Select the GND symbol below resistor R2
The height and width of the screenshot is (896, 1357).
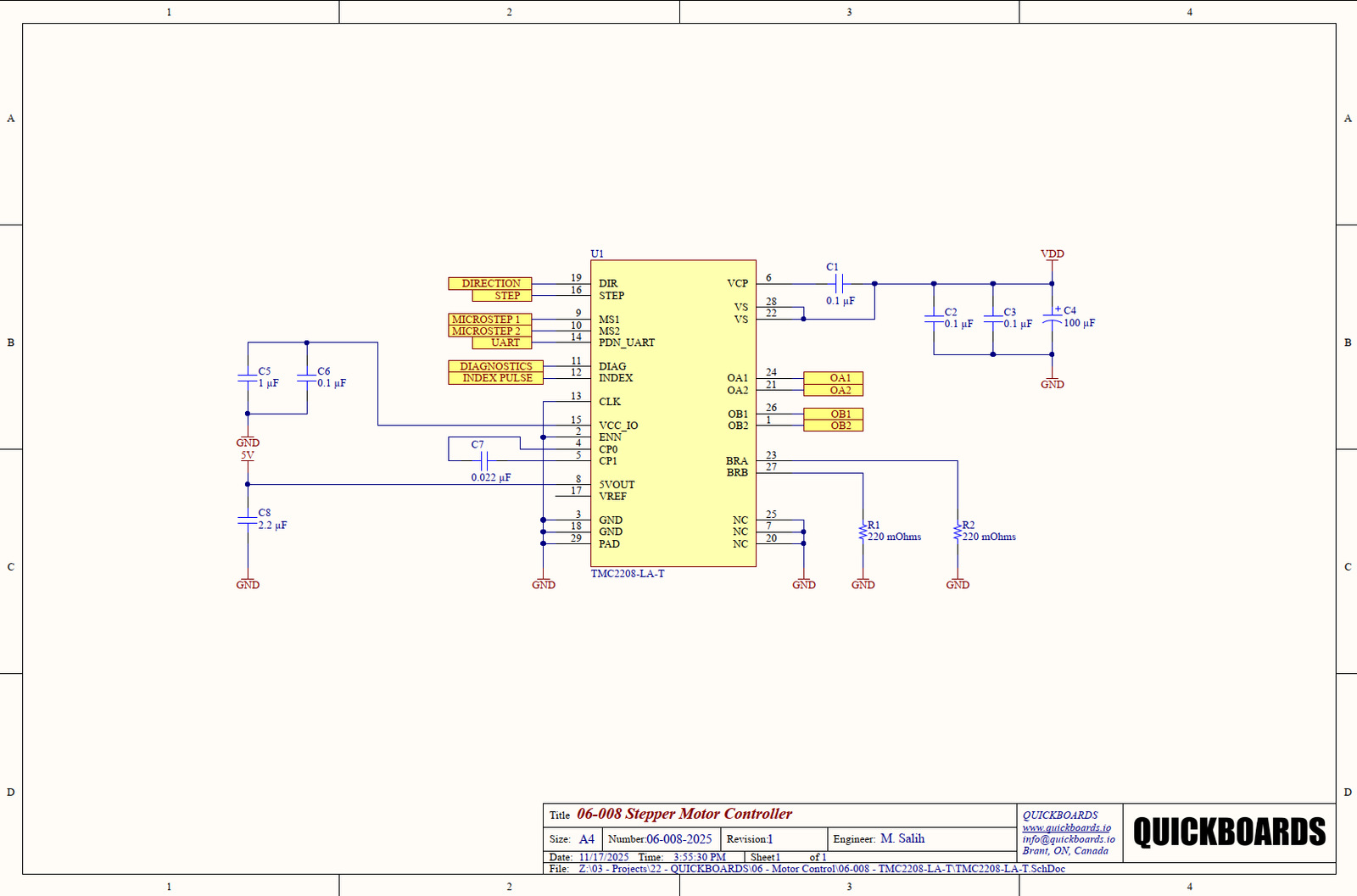[958, 584]
